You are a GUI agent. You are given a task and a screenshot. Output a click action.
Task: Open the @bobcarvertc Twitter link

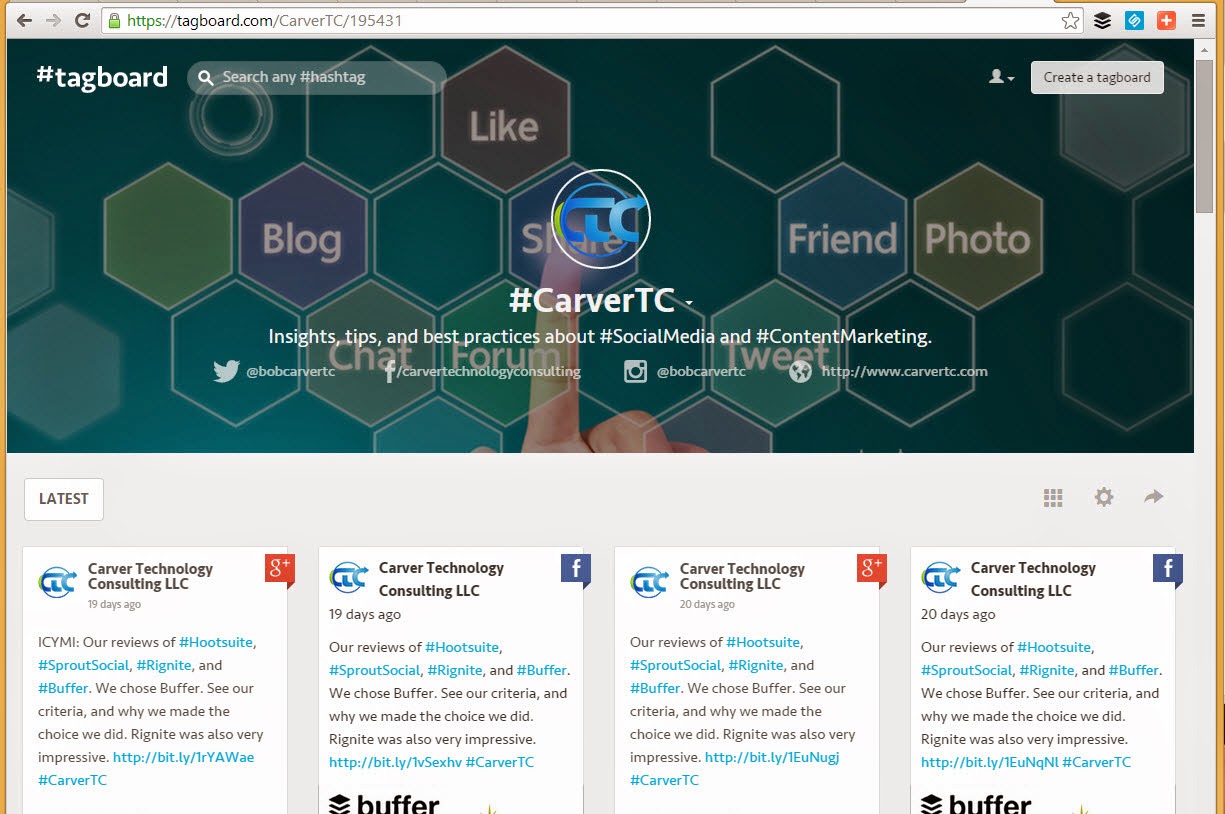[x=290, y=371]
